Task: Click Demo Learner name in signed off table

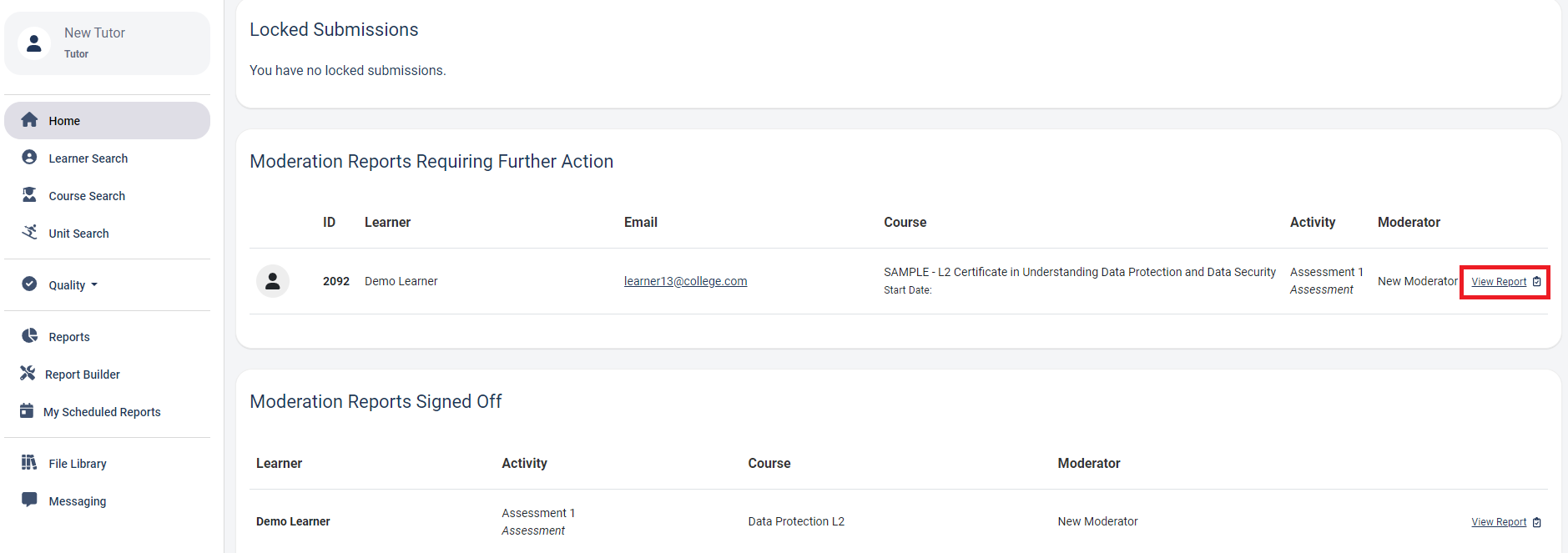Action: pos(293,521)
